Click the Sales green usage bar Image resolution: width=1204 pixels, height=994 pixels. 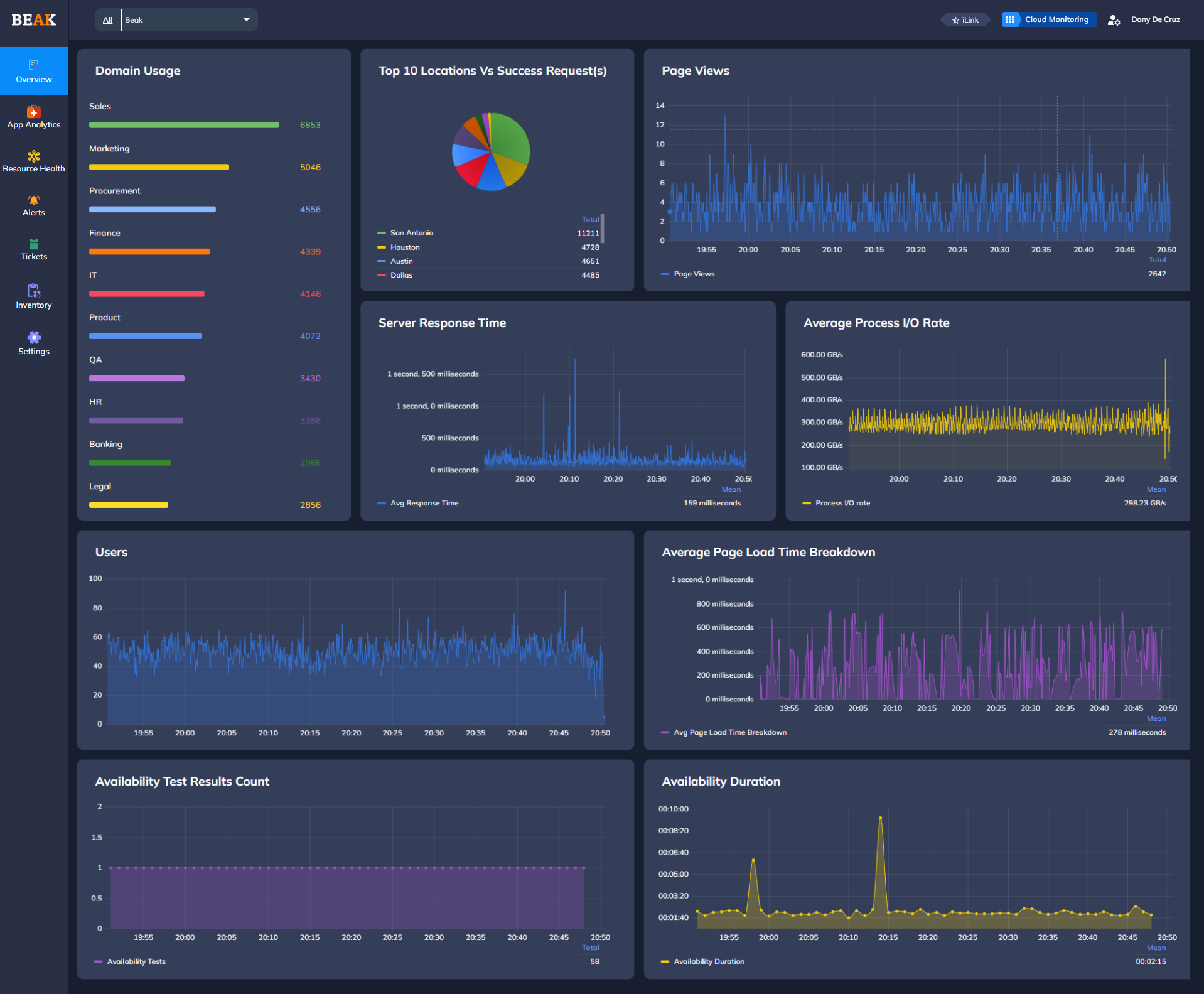pyautogui.click(x=184, y=125)
